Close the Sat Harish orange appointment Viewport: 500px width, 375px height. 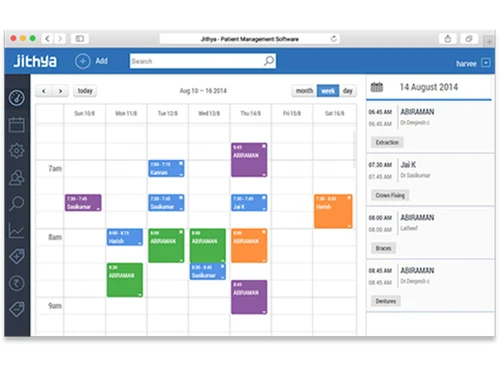349,198
